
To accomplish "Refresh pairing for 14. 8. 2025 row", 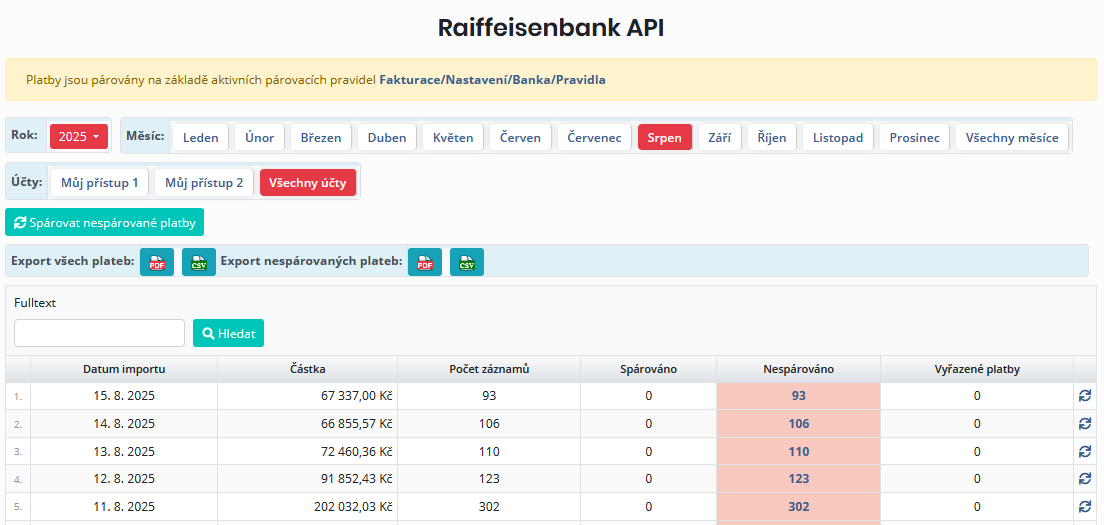I will click(x=1085, y=424).
